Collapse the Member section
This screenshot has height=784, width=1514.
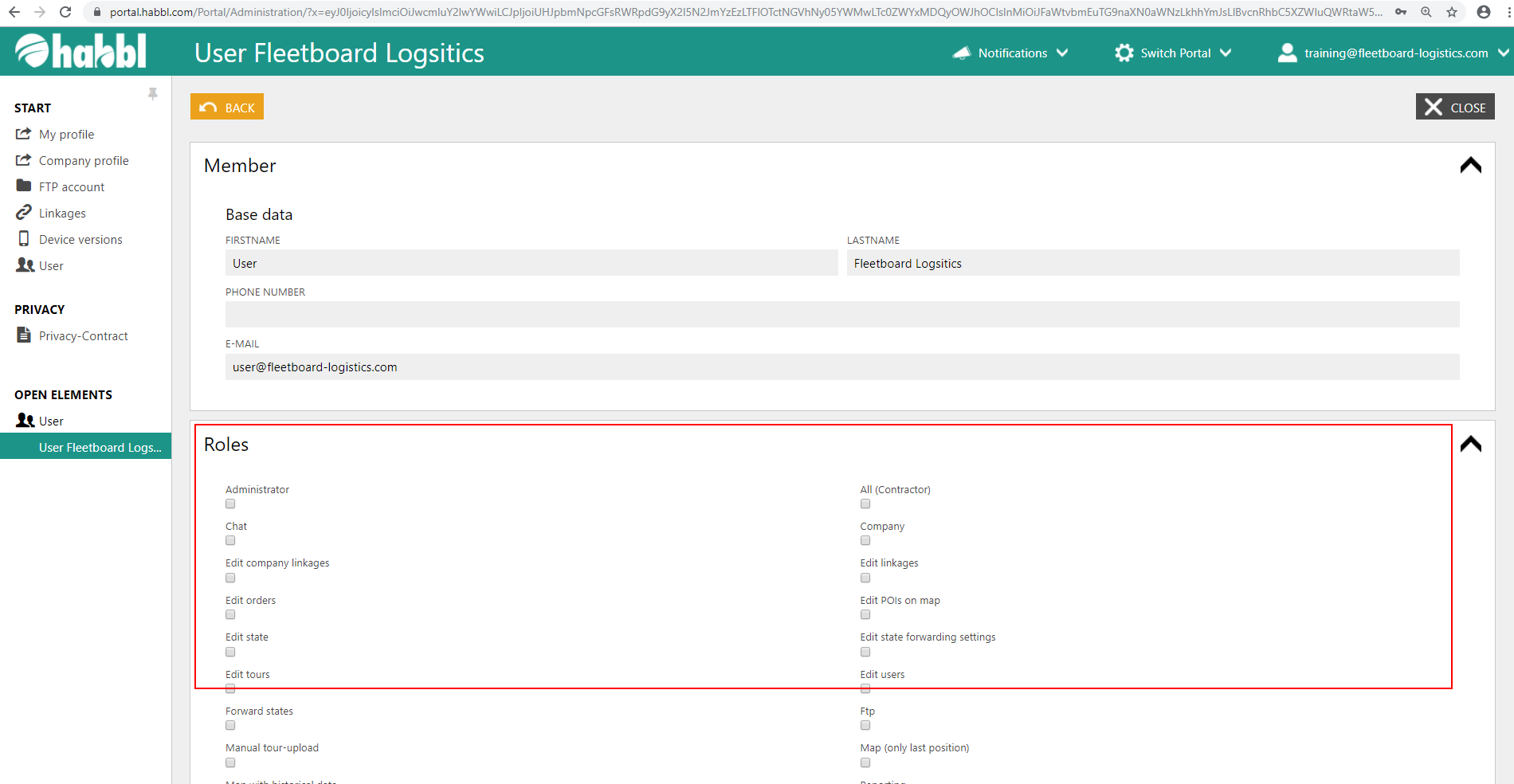pyautogui.click(x=1470, y=166)
